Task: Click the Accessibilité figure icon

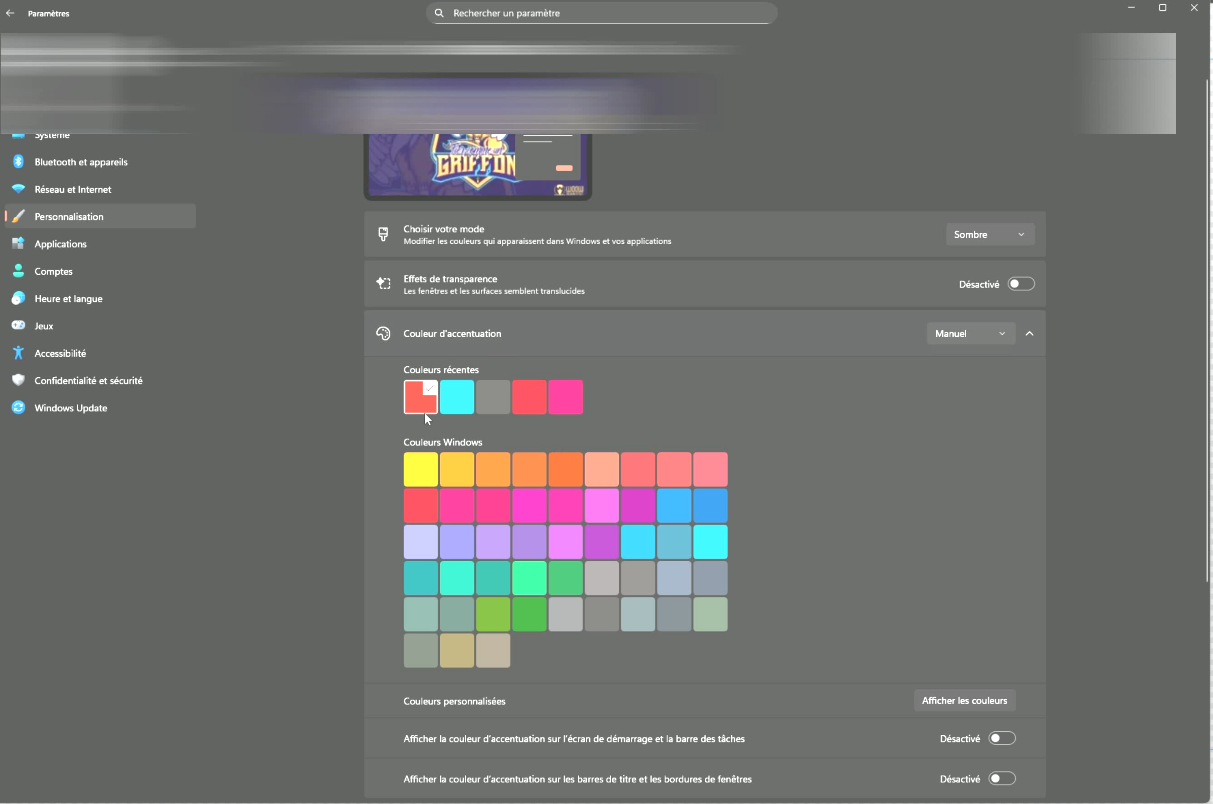Action: pos(18,353)
